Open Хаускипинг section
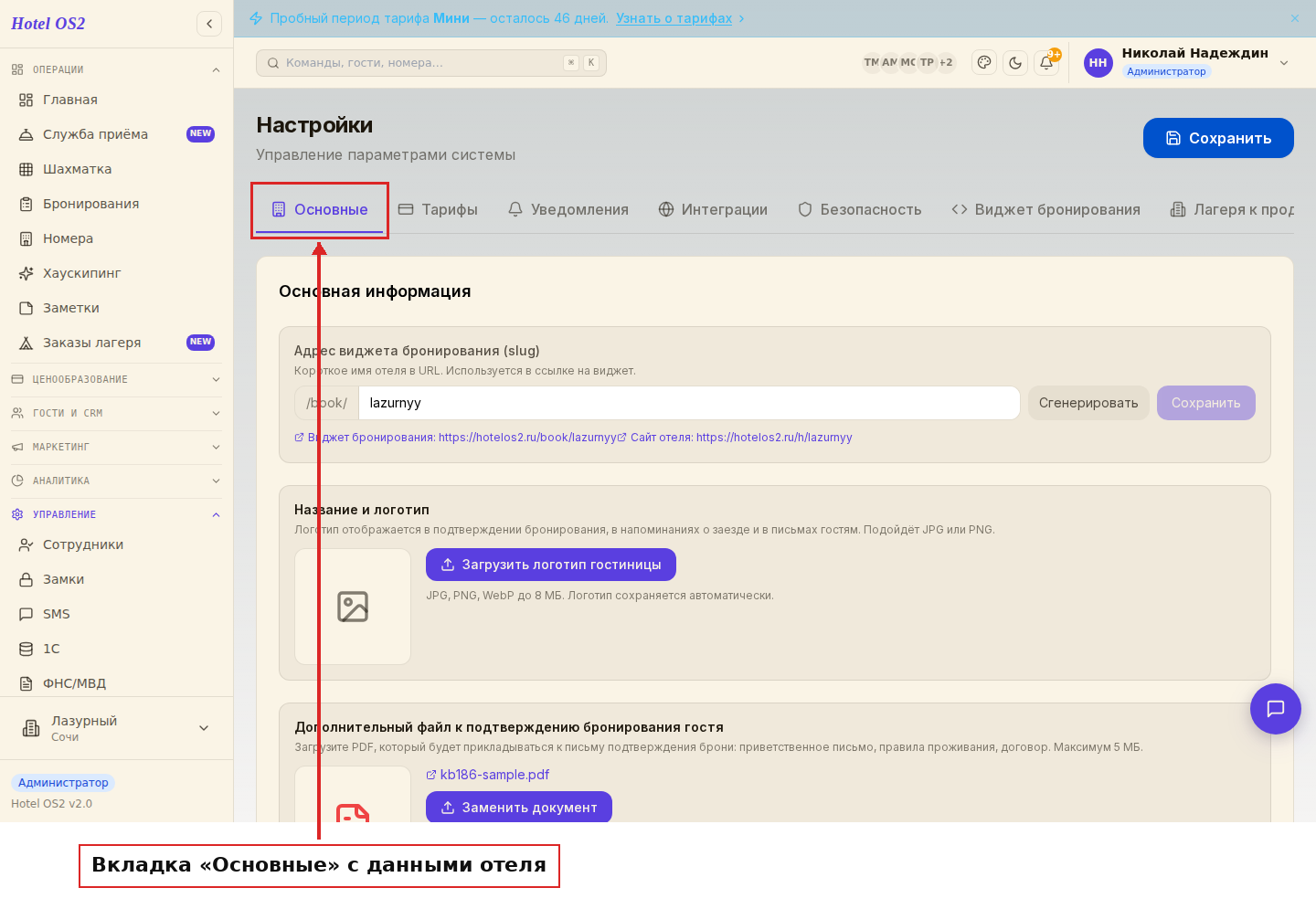The width and height of the screenshot is (1316, 909). click(116, 273)
